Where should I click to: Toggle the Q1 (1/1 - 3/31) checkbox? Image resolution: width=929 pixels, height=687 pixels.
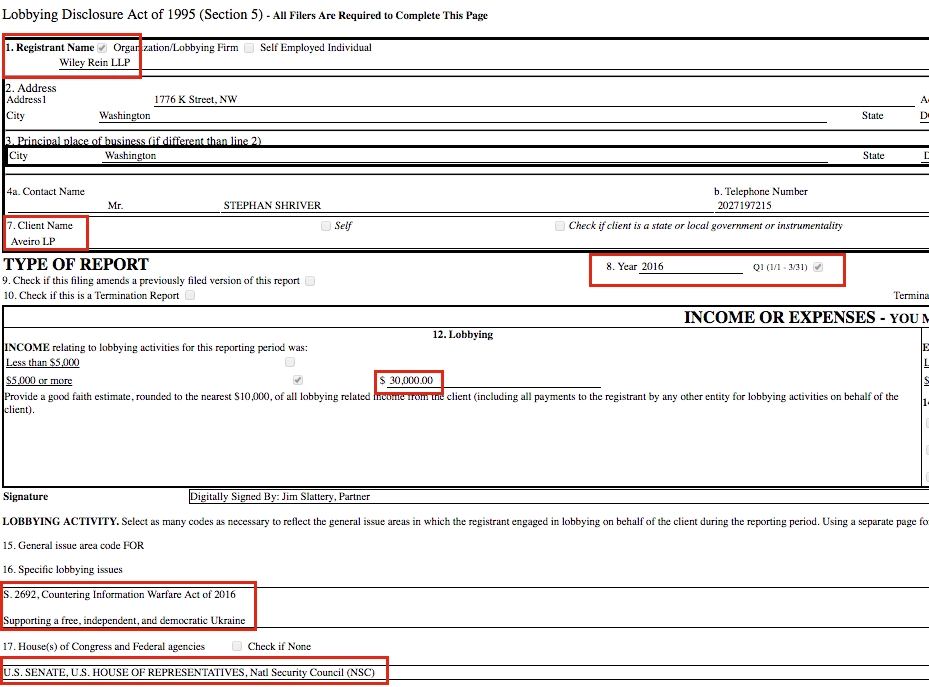tap(819, 267)
